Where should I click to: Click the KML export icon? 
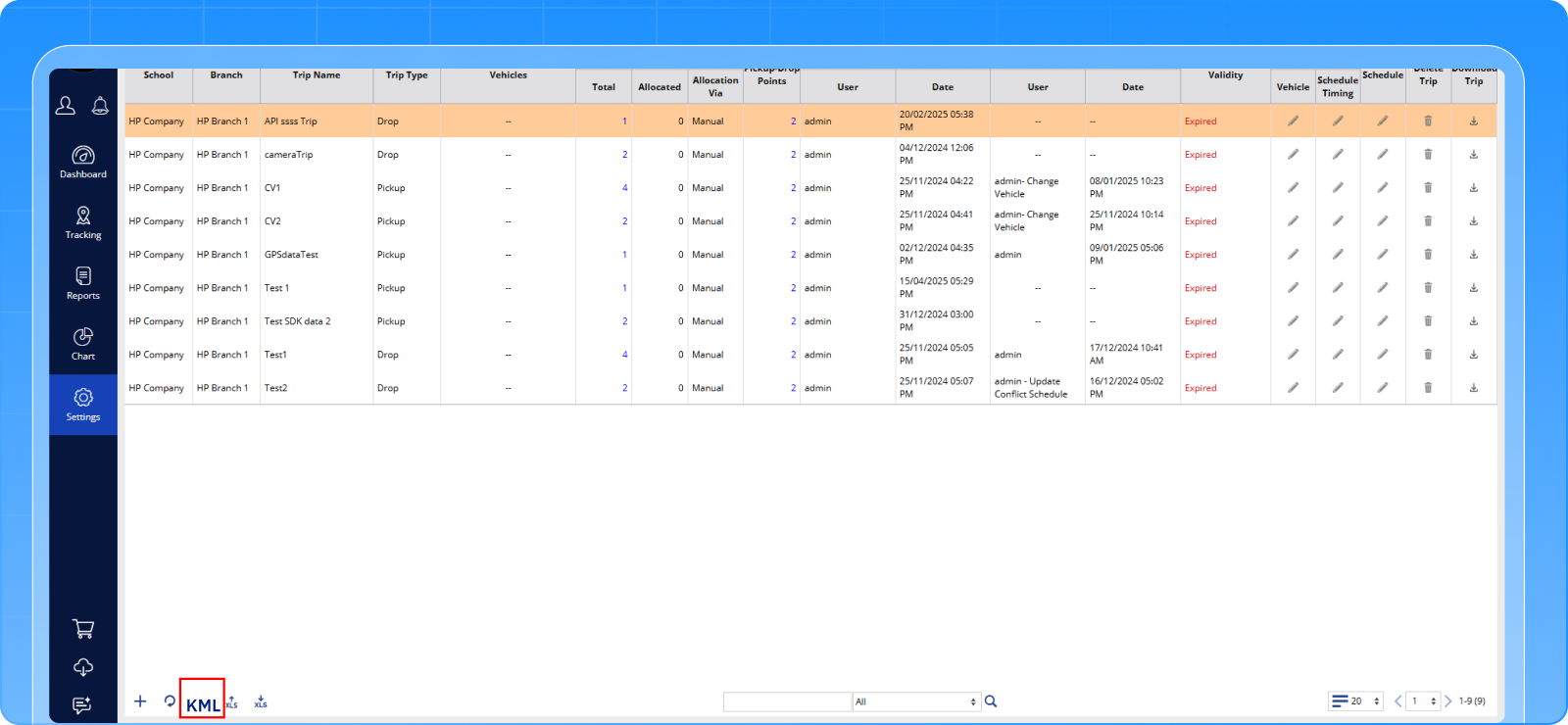click(202, 703)
